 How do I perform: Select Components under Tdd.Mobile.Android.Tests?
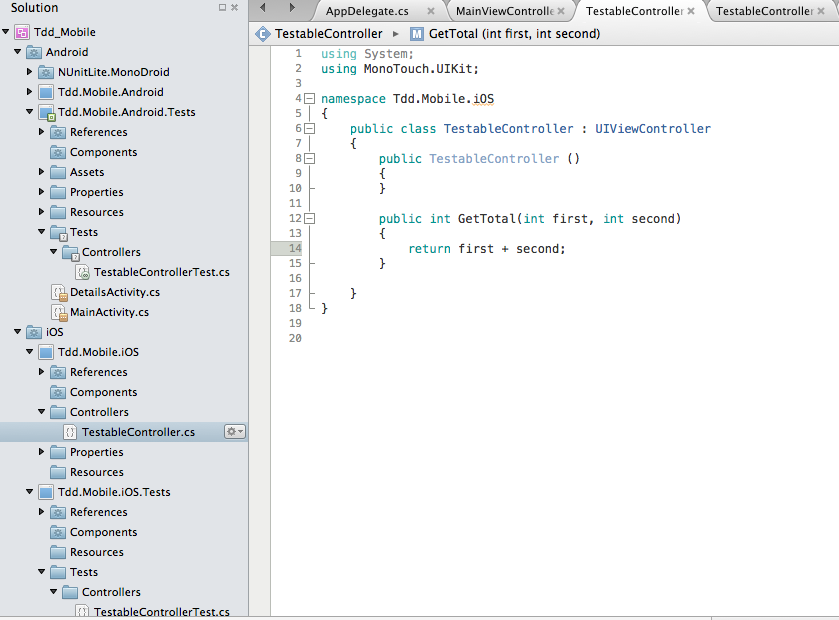click(103, 152)
